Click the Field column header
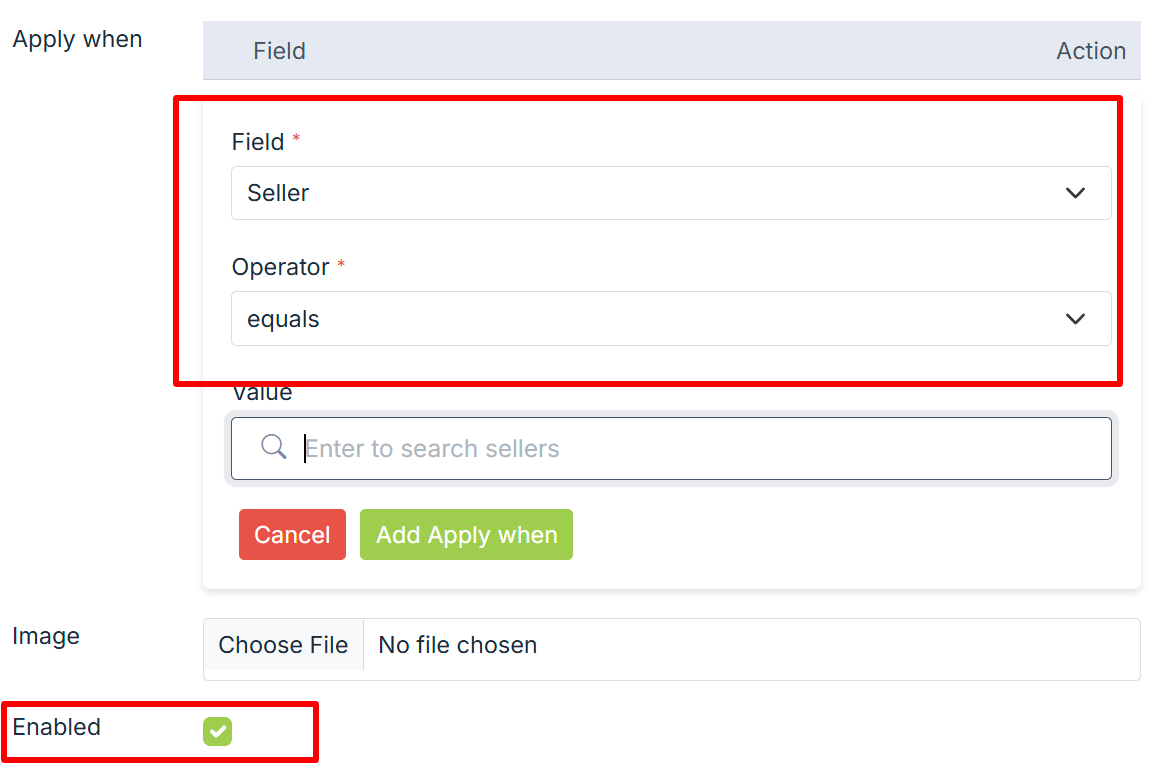 (279, 51)
